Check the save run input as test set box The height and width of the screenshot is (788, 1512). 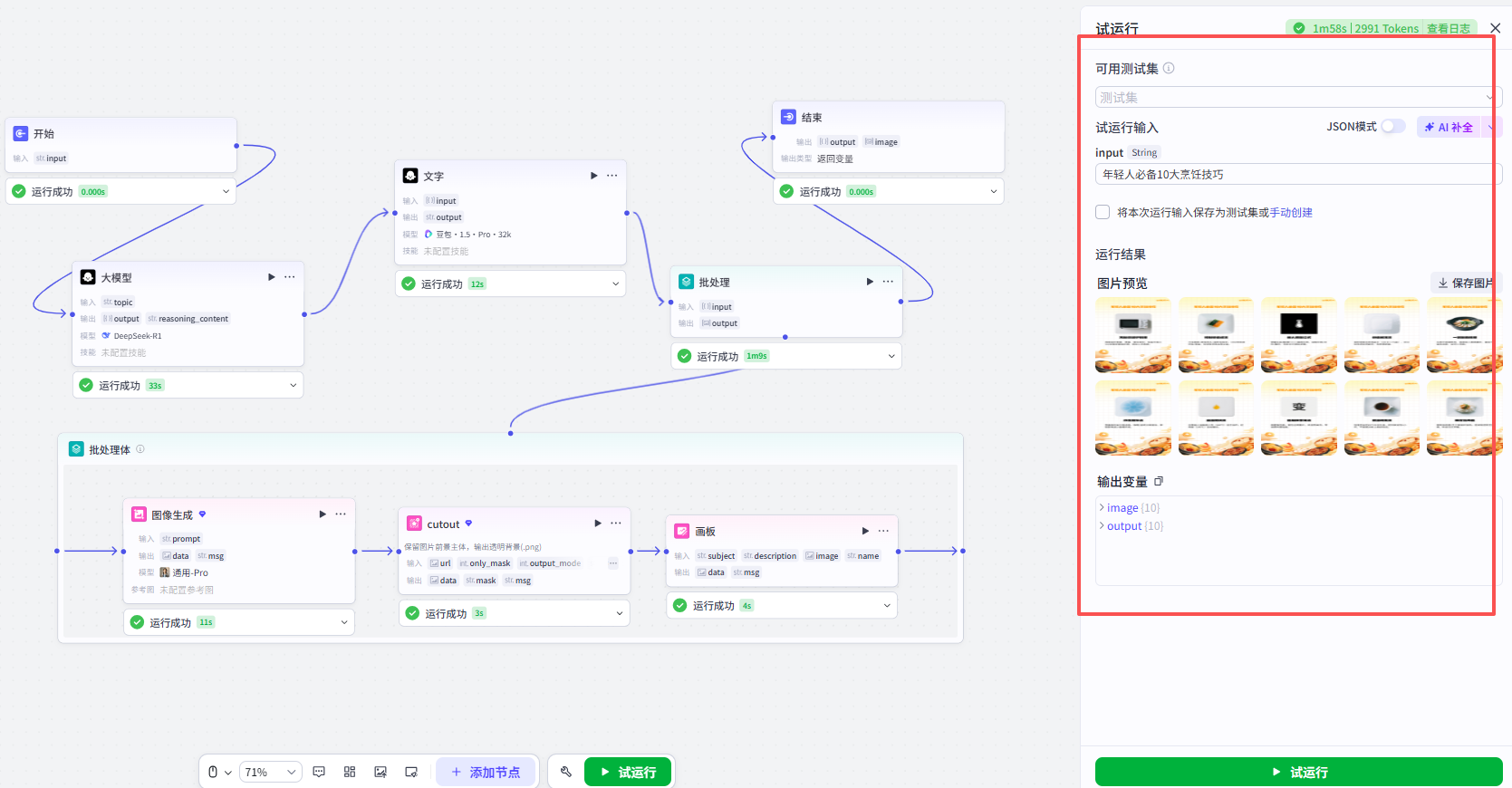pyautogui.click(x=1103, y=212)
